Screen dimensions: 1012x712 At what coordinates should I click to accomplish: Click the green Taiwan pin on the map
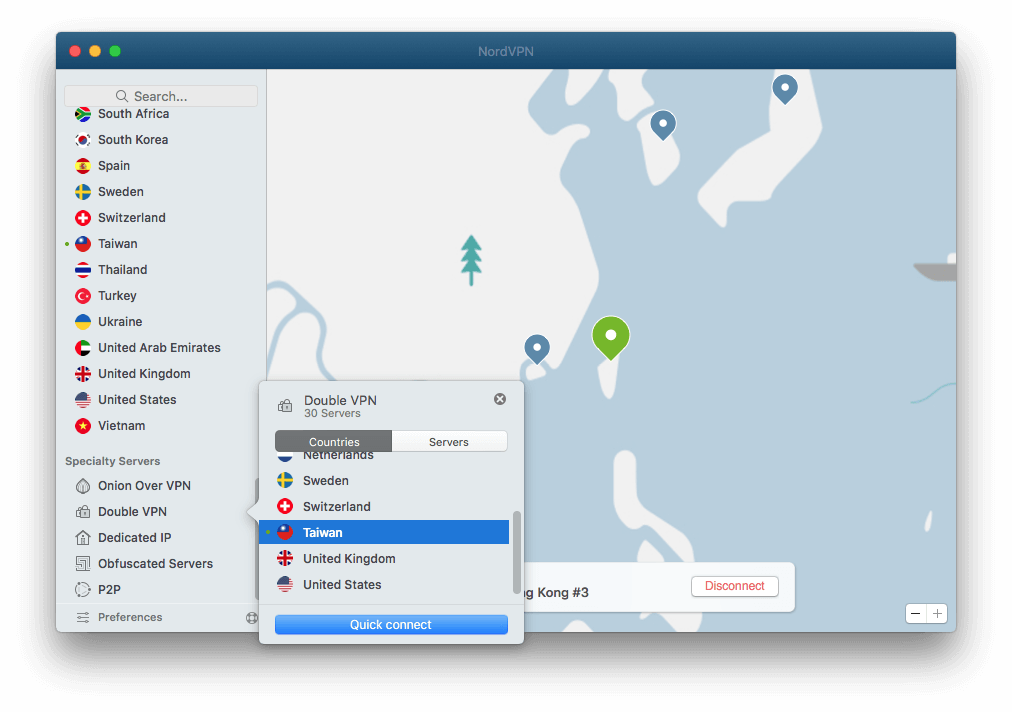(x=611, y=338)
